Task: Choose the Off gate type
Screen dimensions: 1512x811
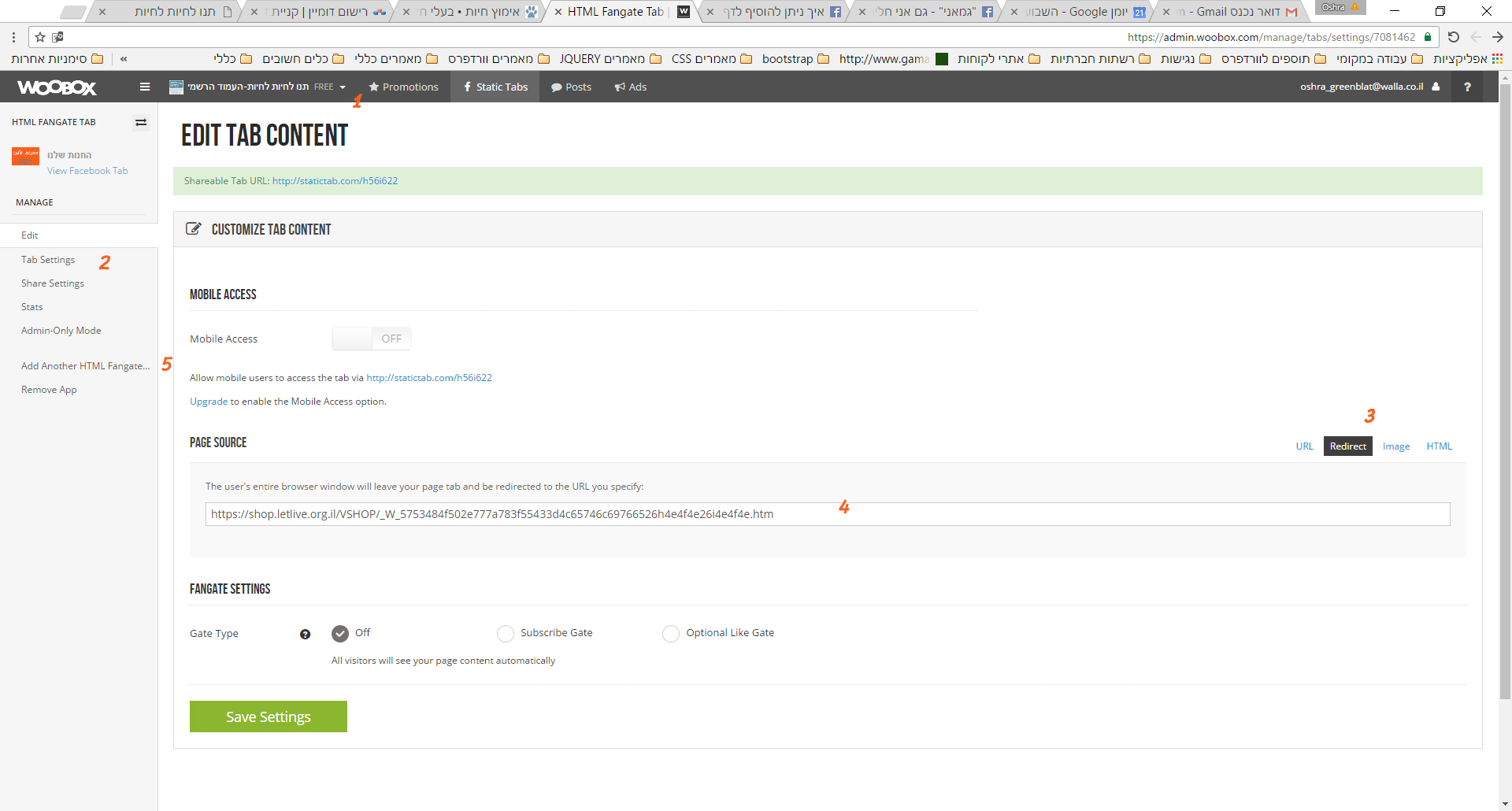Action: tap(340, 634)
